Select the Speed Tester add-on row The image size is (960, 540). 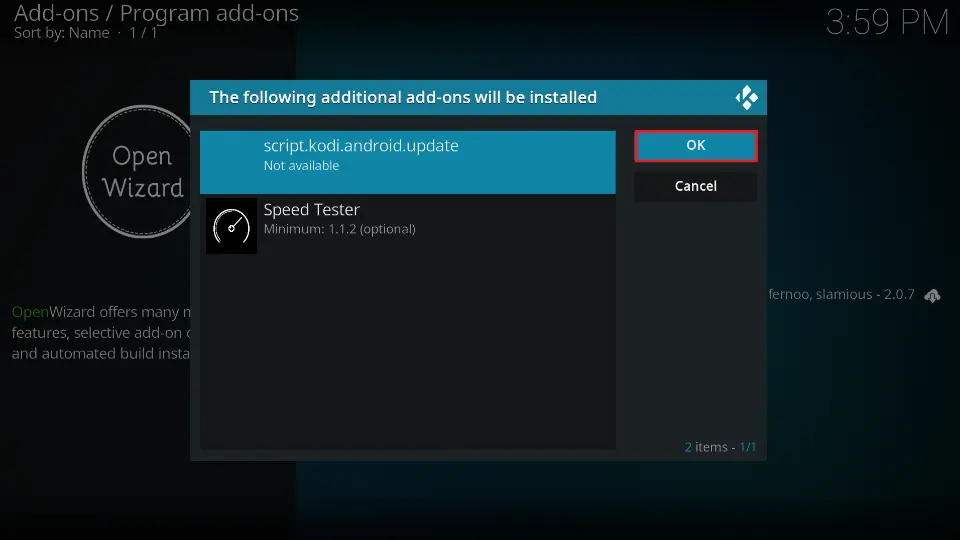[408, 225]
